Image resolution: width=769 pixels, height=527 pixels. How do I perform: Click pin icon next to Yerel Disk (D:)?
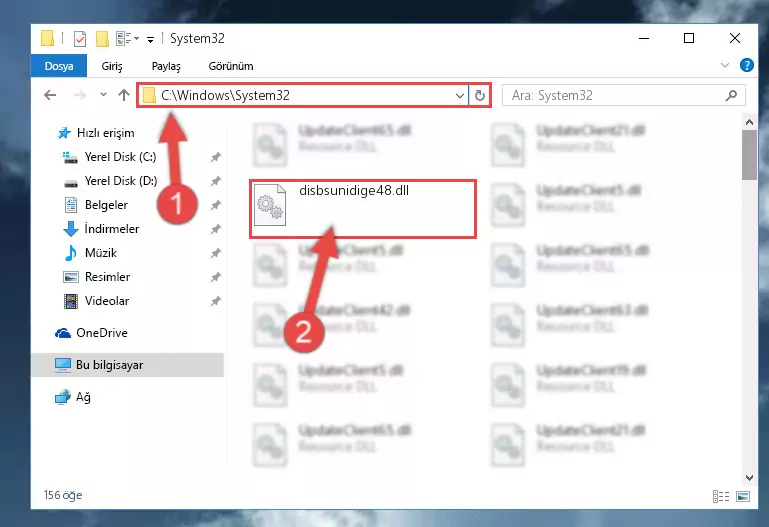point(215,181)
